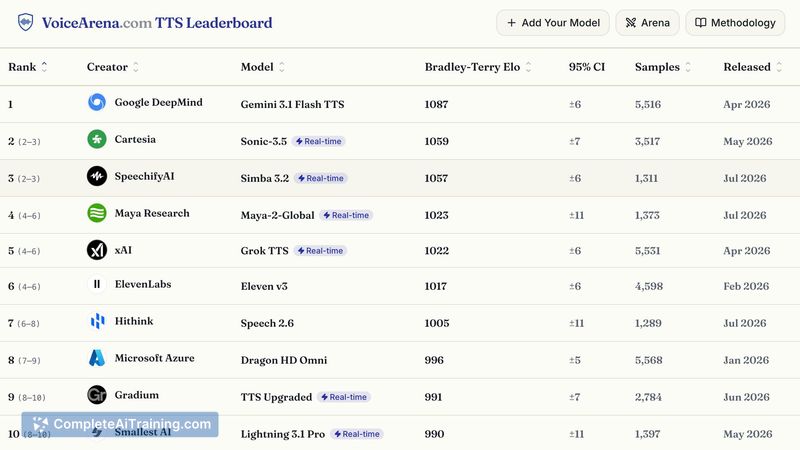Click the Maya Research creator name
The image size is (800, 450).
pos(152,213)
